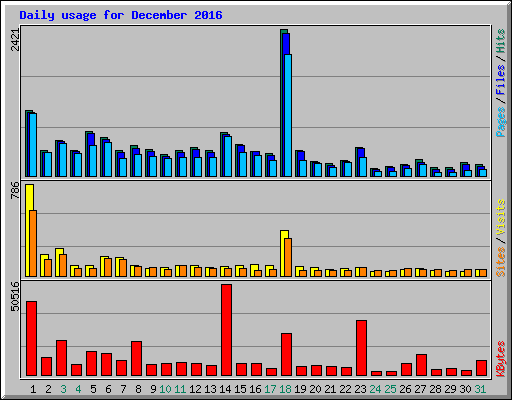Select green day "11" on the x-axis
The height and width of the screenshot is (400, 512).
180,389
